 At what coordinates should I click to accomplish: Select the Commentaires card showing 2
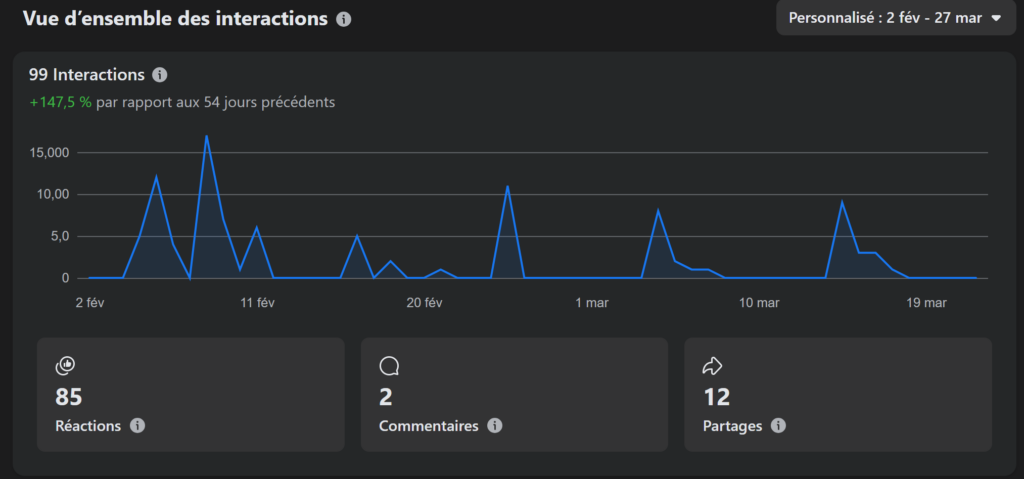(514, 395)
